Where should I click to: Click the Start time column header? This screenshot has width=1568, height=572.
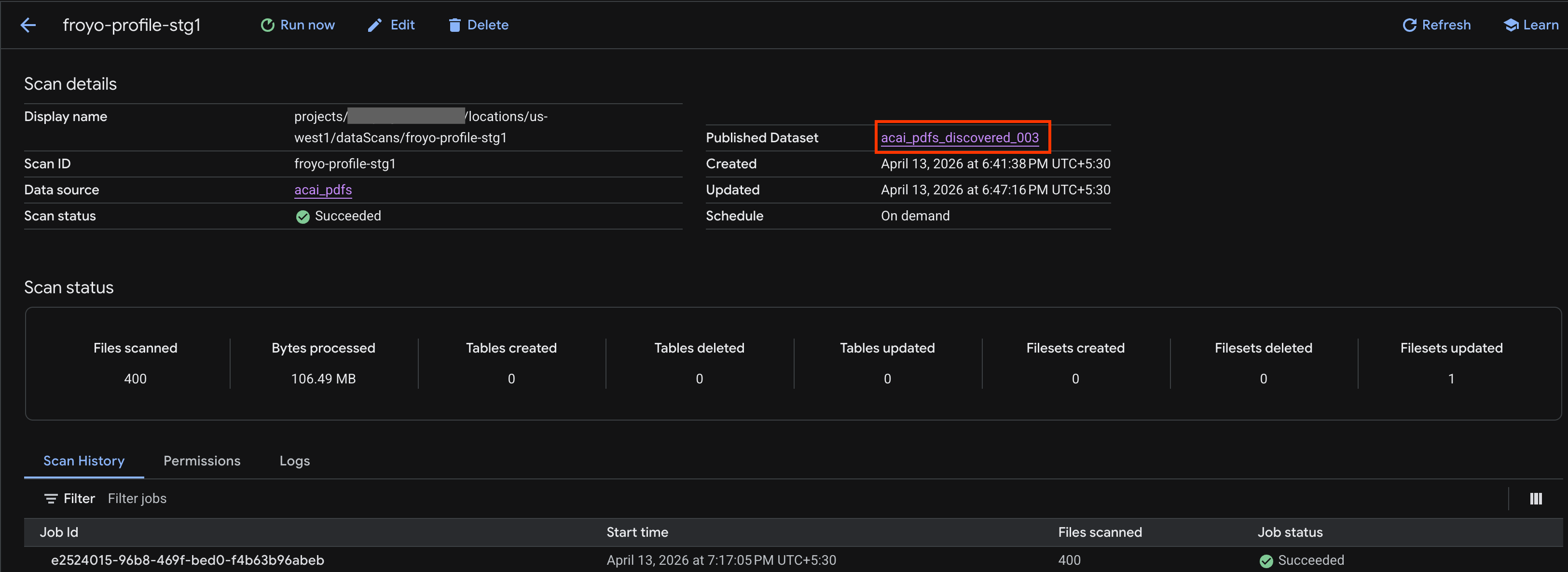coord(637,532)
